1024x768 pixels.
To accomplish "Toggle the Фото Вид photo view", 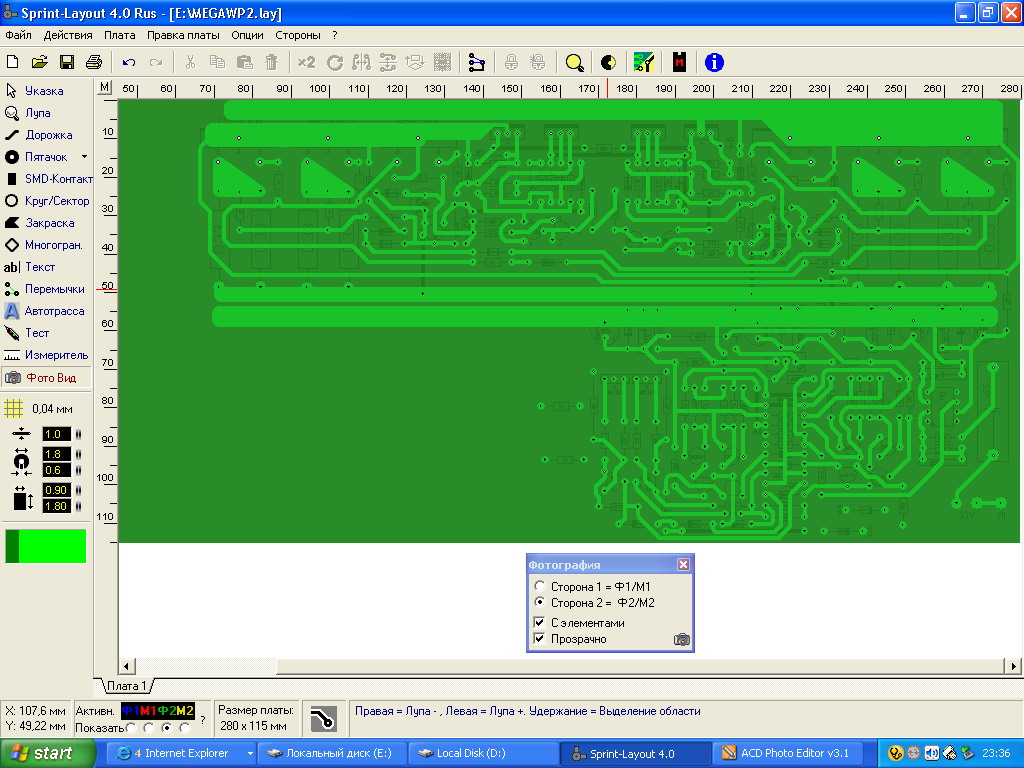I will pos(46,377).
